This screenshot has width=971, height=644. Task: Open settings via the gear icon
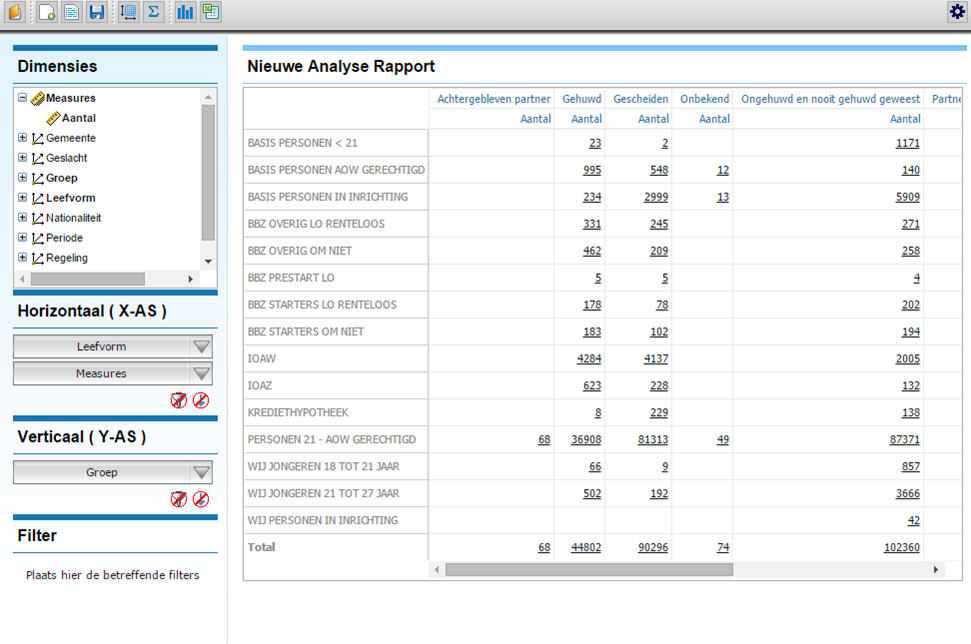click(957, 12)
